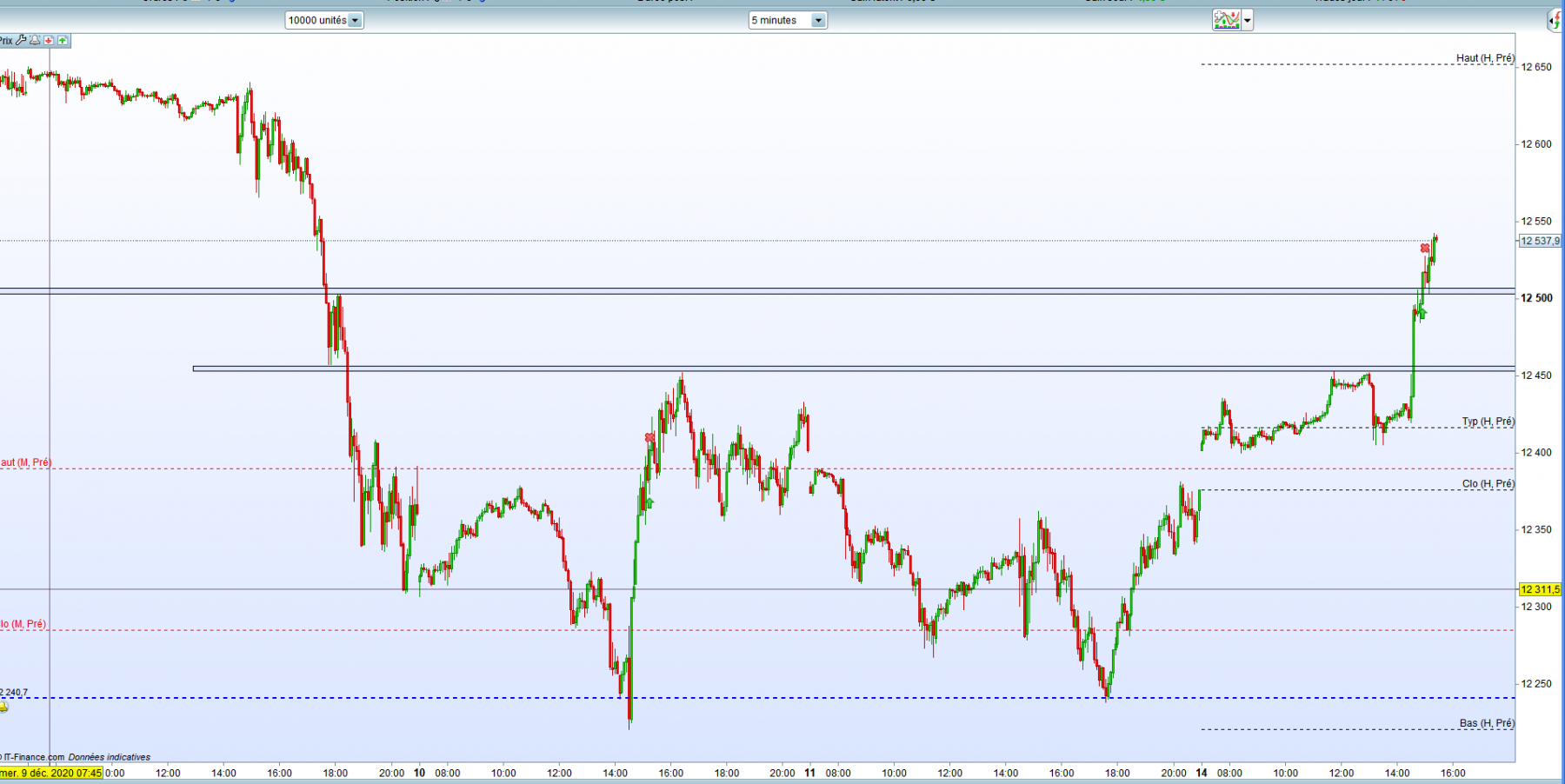Open the 5 minutes timeframe dropdown
This screenshot has height=784, width=1565.
788,20
